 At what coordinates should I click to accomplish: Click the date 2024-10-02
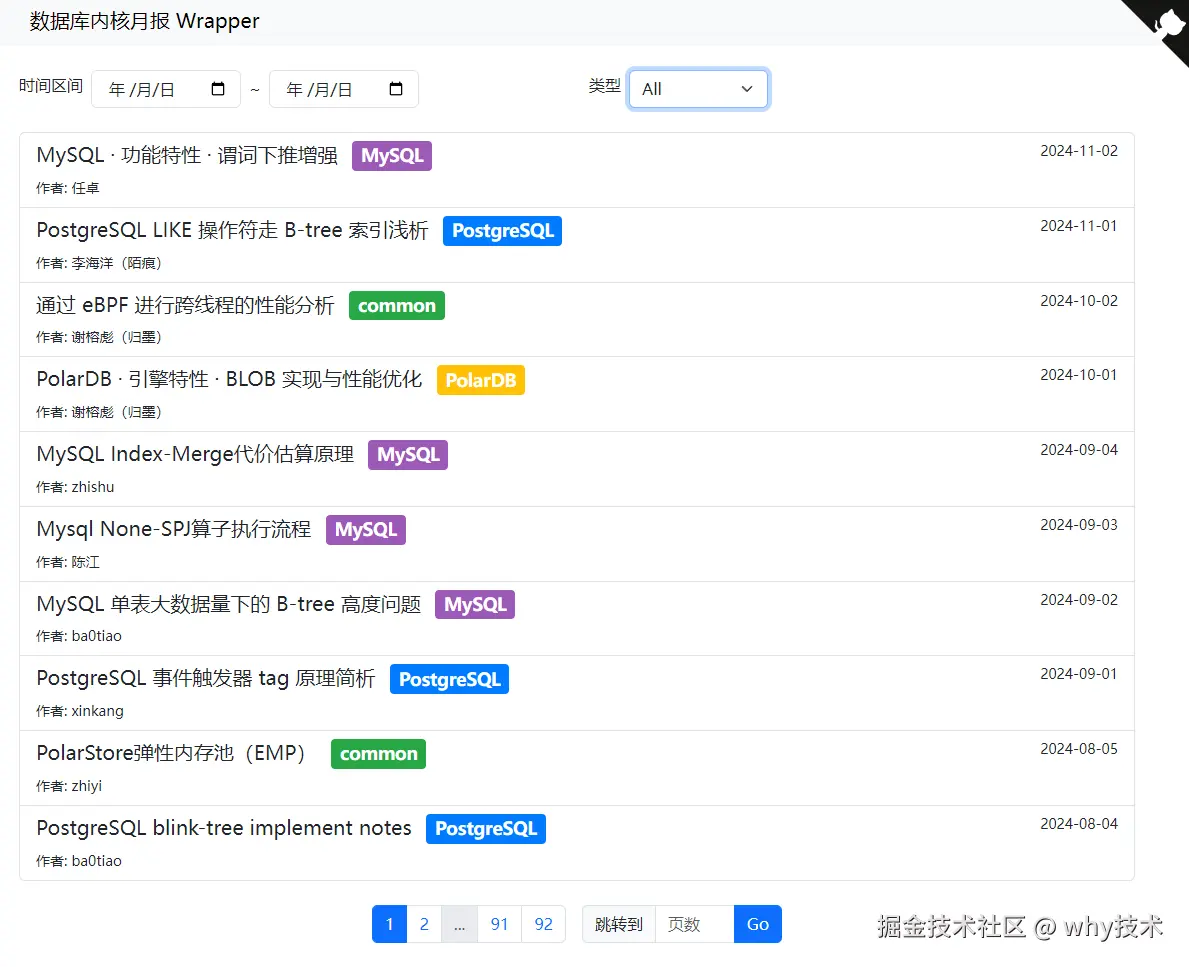pos(1078,301)
